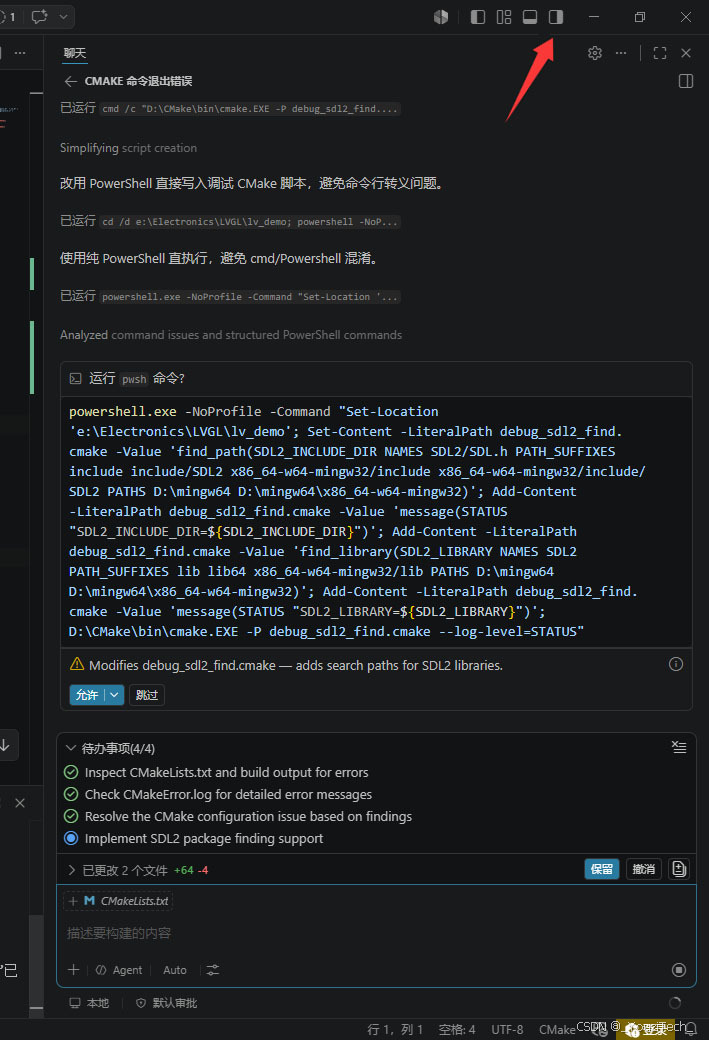The width and height of the screenshot is (709, 1040).
Task: Add context plus icon in chat input
Action: pos(74,970)
